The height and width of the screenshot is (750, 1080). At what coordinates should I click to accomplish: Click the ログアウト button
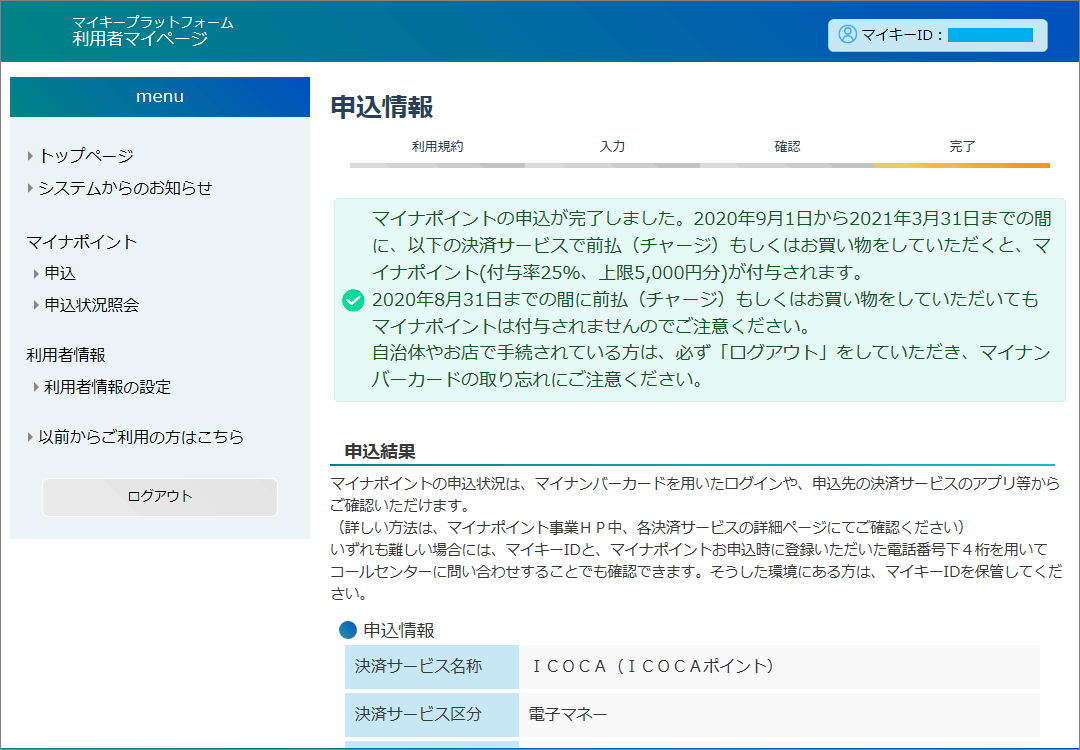pyautogui.click(x=160, y=497)
